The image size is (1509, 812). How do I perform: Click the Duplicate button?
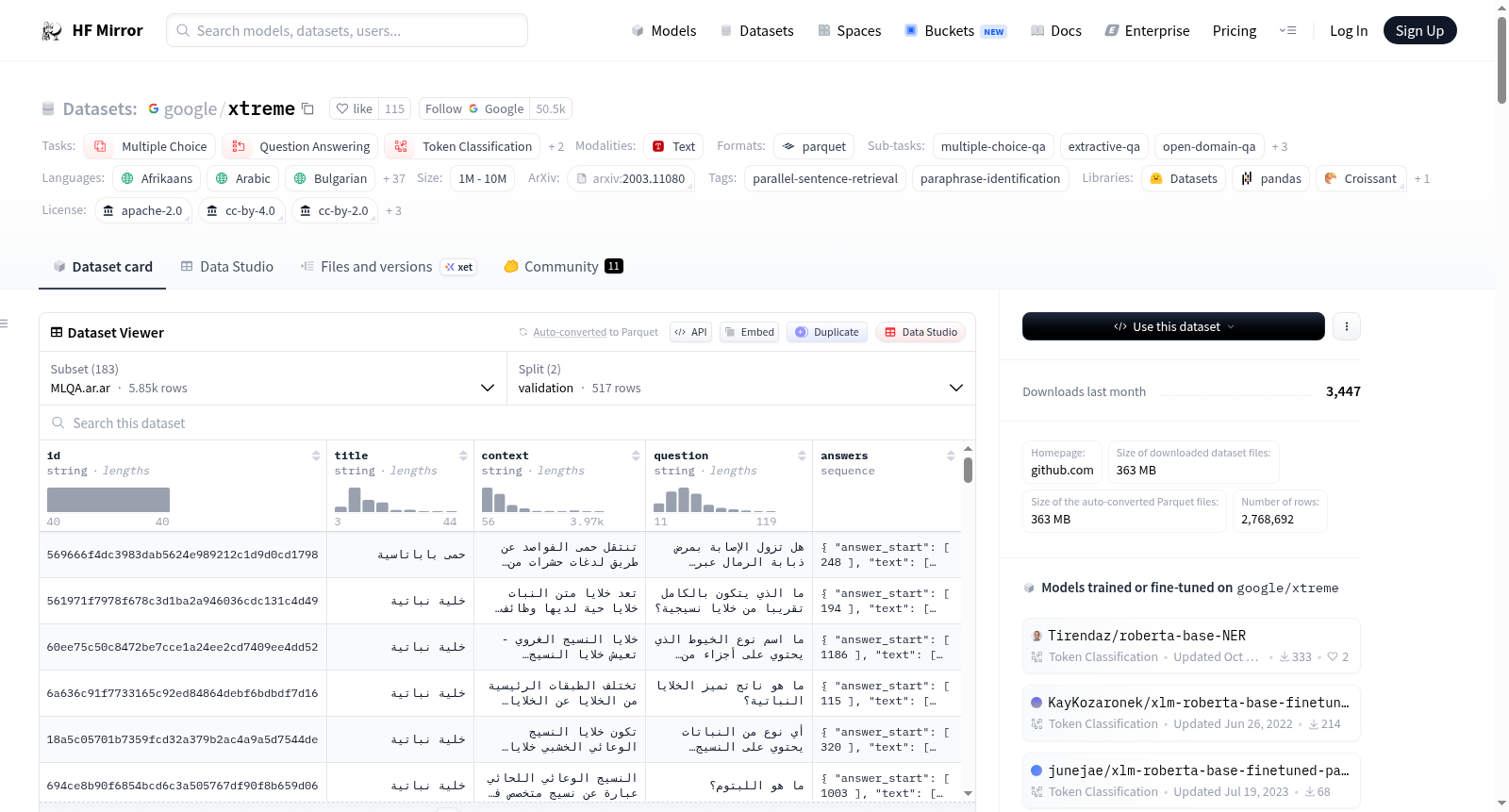tap(827, 332)
